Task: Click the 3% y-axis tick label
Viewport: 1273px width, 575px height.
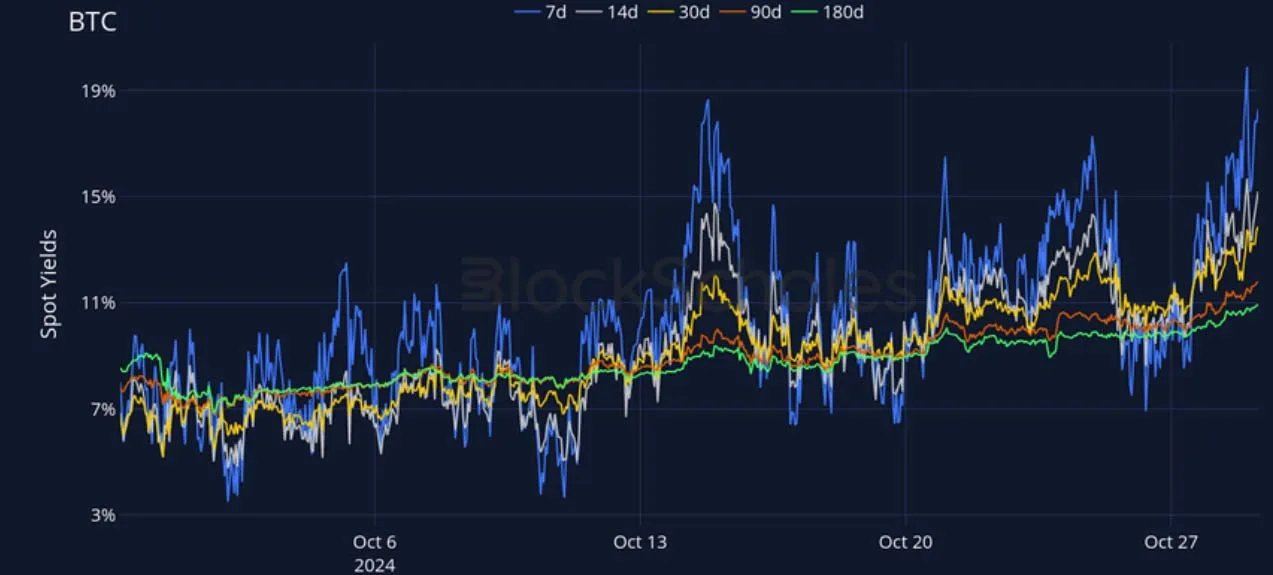Action: point(102,515)
